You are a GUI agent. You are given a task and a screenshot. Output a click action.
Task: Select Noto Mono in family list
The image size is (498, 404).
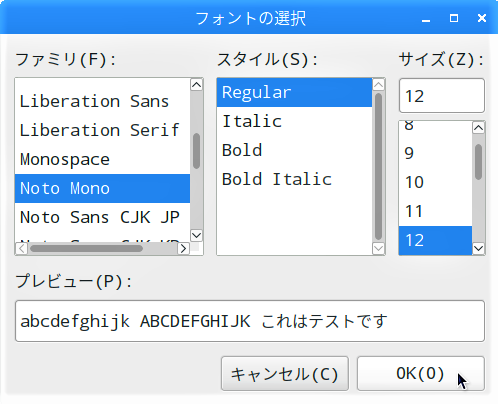click(102, 188)
